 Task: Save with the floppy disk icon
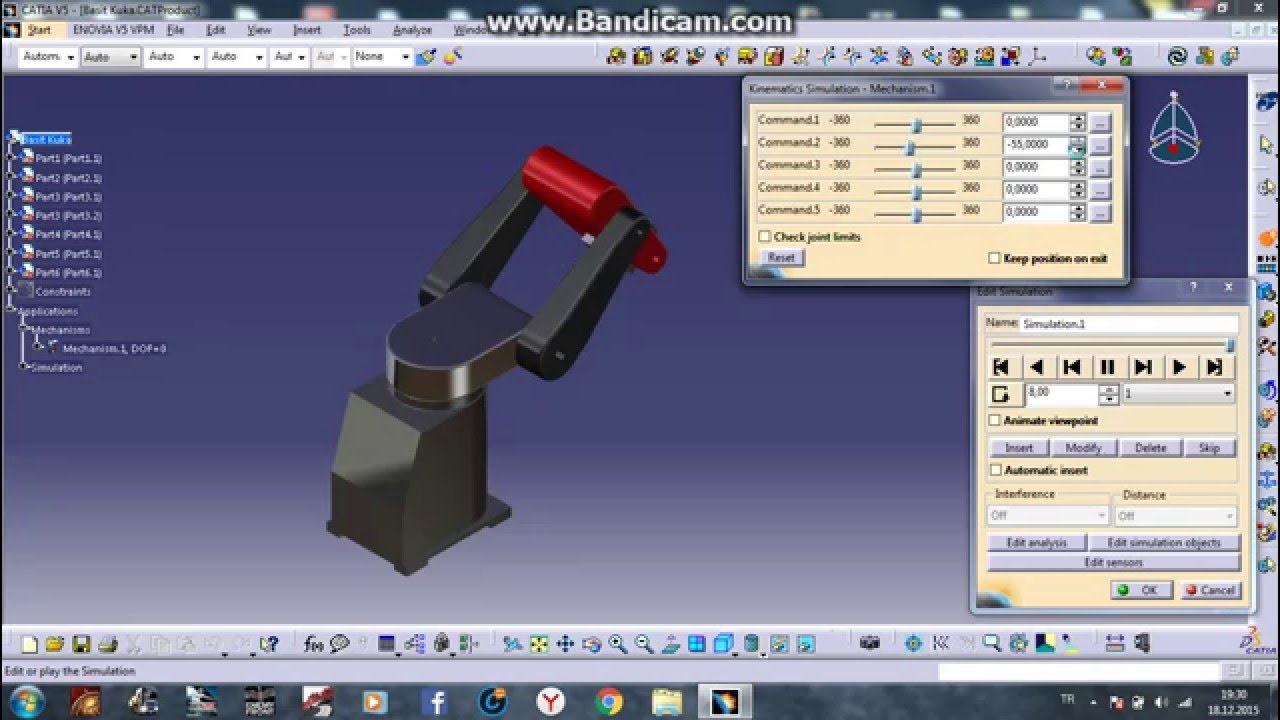click(x=81, y=645)
